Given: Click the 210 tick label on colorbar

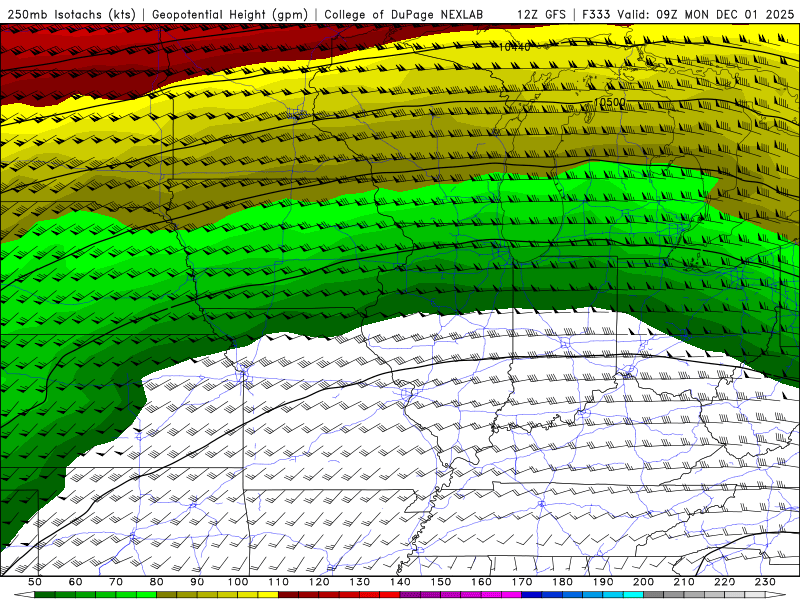Looking at the screenshot, I should [684, 582].
